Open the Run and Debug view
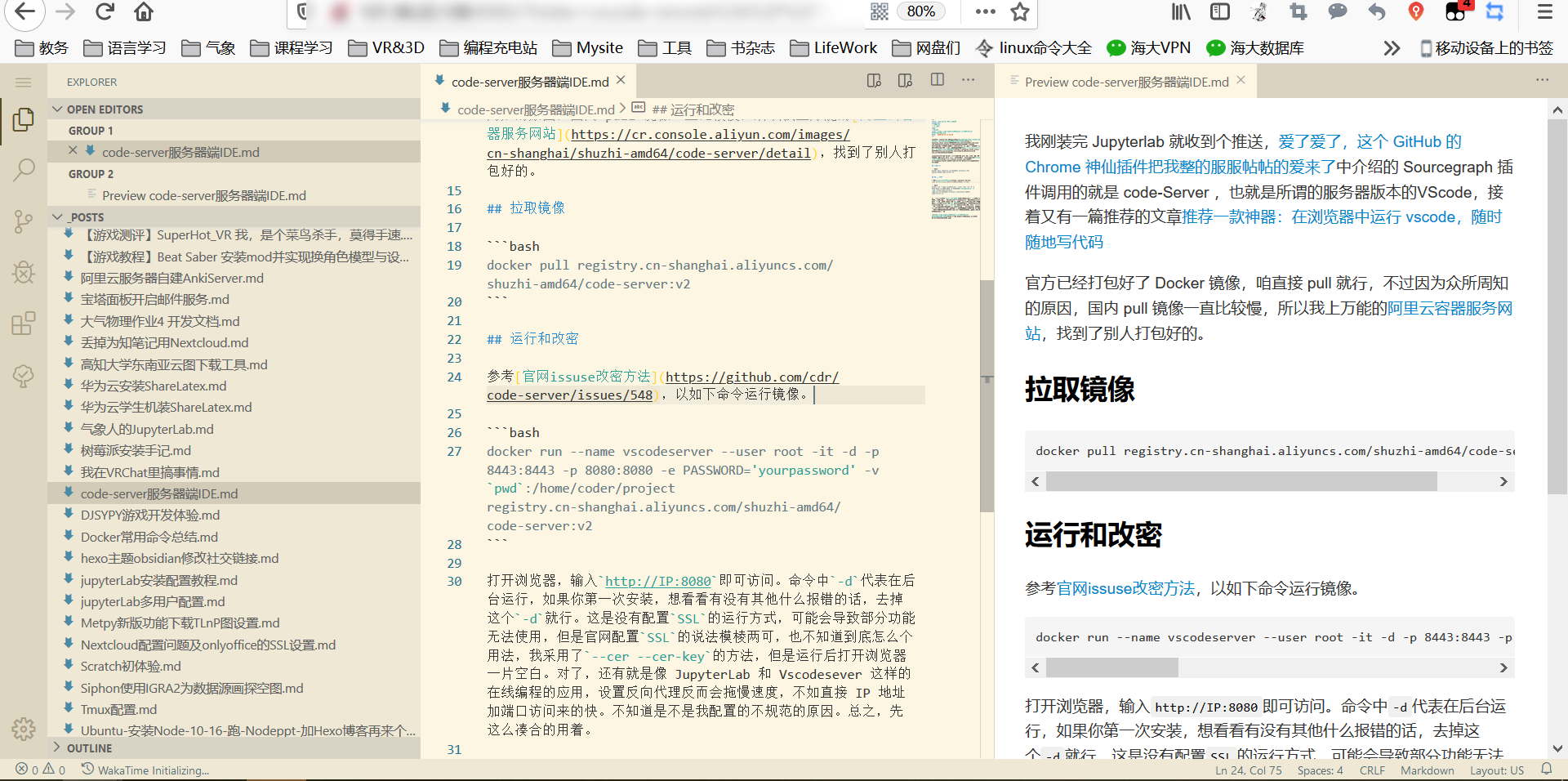Viewport: 1568px width, 781px height. 24,271
